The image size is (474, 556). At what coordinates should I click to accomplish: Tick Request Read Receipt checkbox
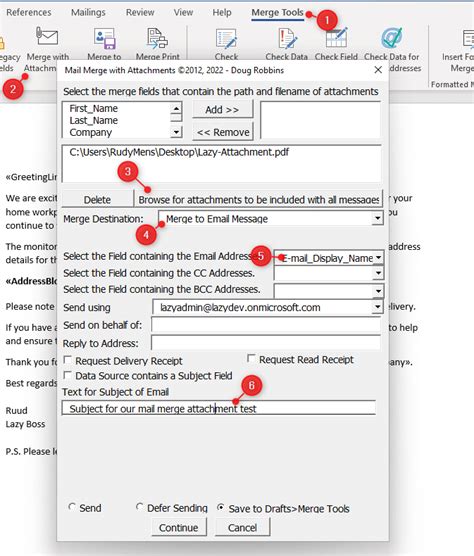(251, 359)
